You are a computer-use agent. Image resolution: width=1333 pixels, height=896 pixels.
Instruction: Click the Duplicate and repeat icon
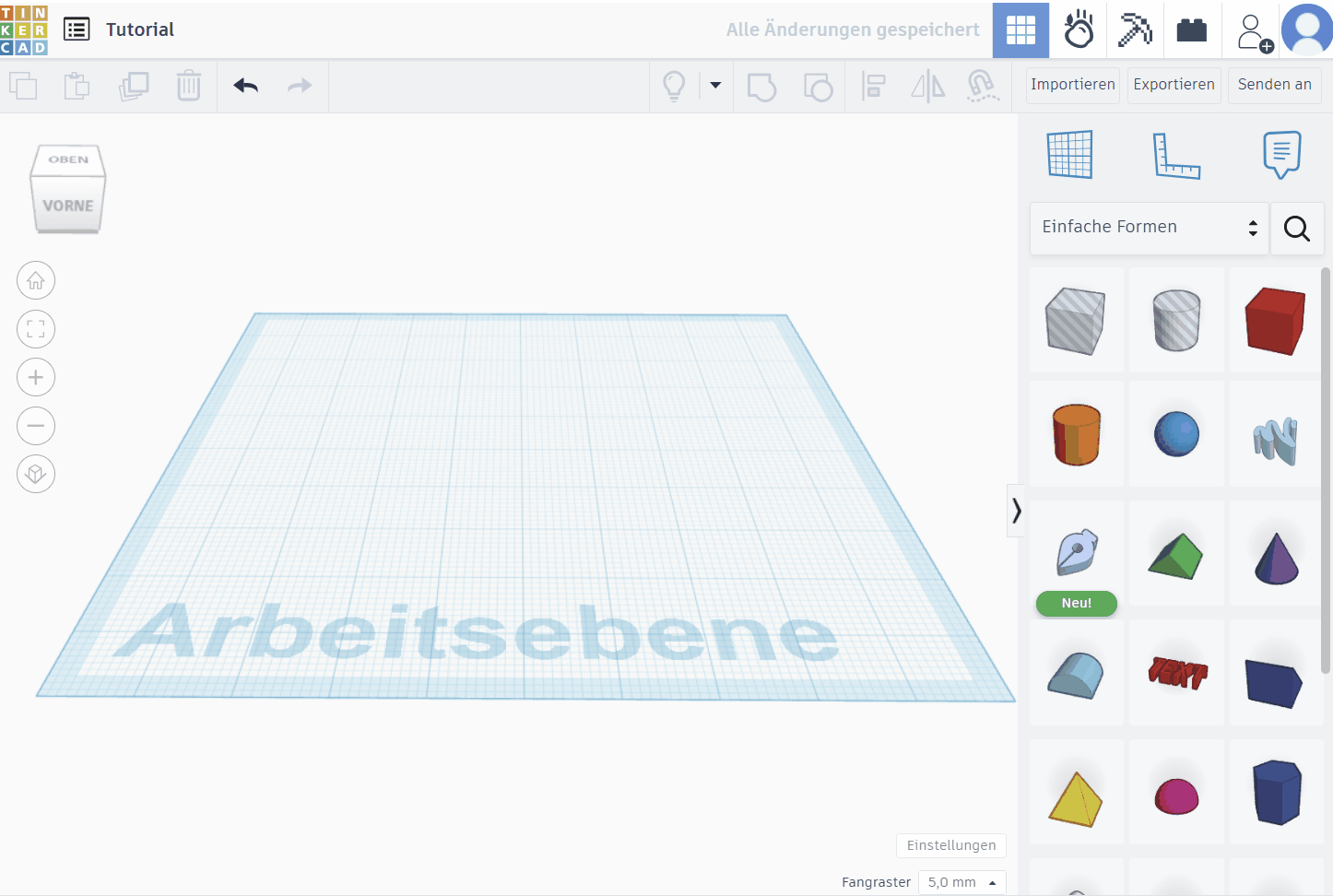(134, 86)
